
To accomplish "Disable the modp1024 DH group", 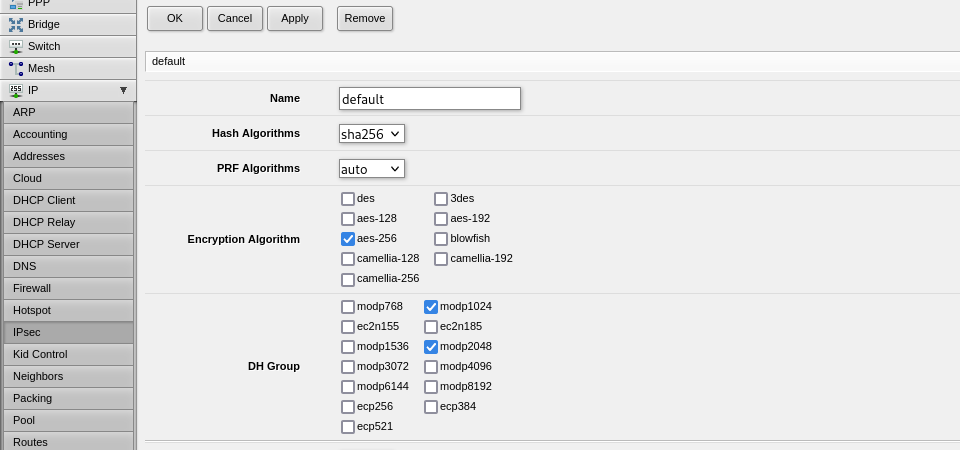I will [x=431, y=307].
